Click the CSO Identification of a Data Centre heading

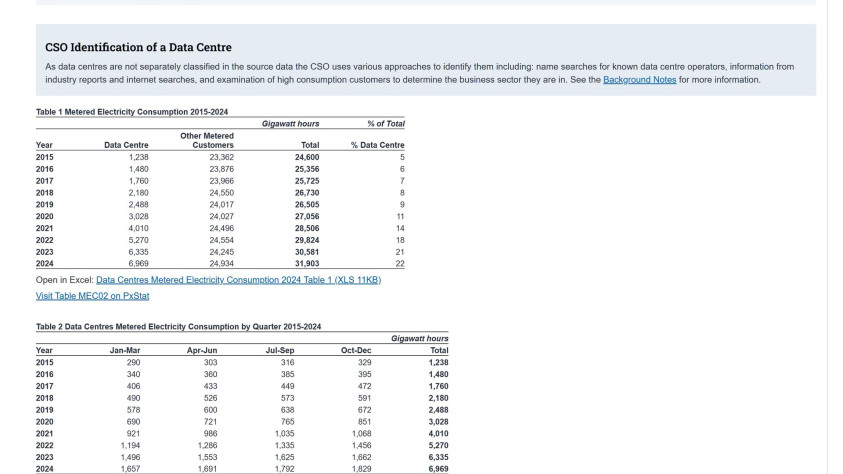coord(138,47)
